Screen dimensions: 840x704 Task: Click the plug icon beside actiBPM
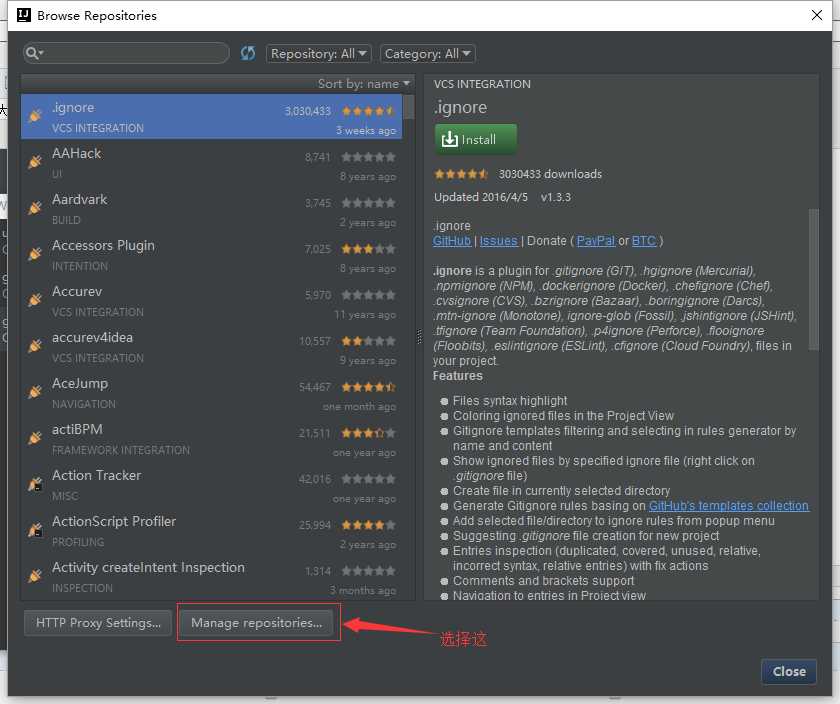(x=35, y=438)
